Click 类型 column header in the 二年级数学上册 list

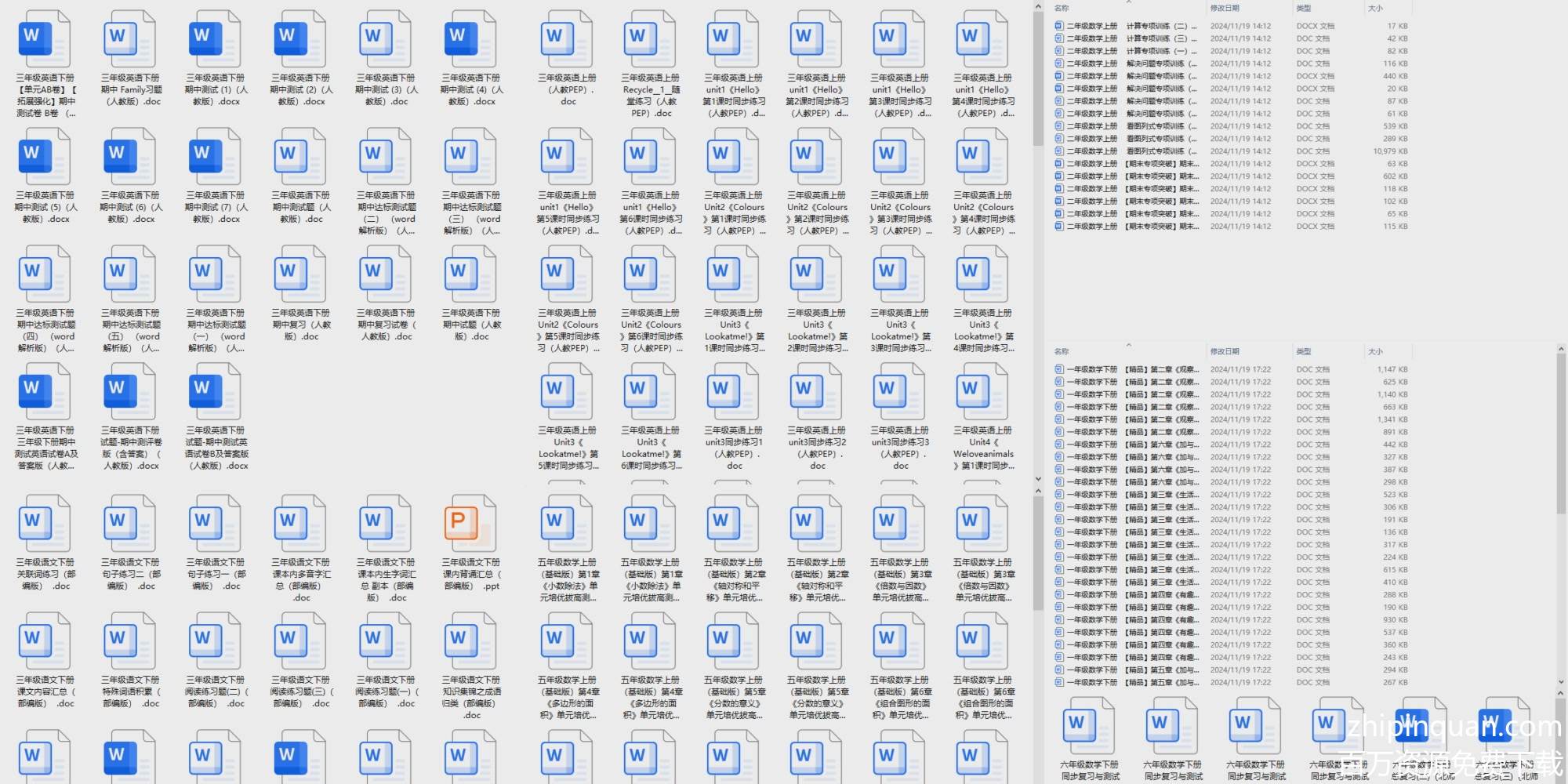(1303, 8)
